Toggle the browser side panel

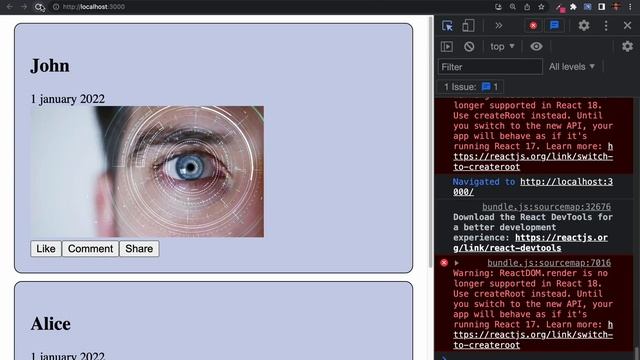click(602, 7)
